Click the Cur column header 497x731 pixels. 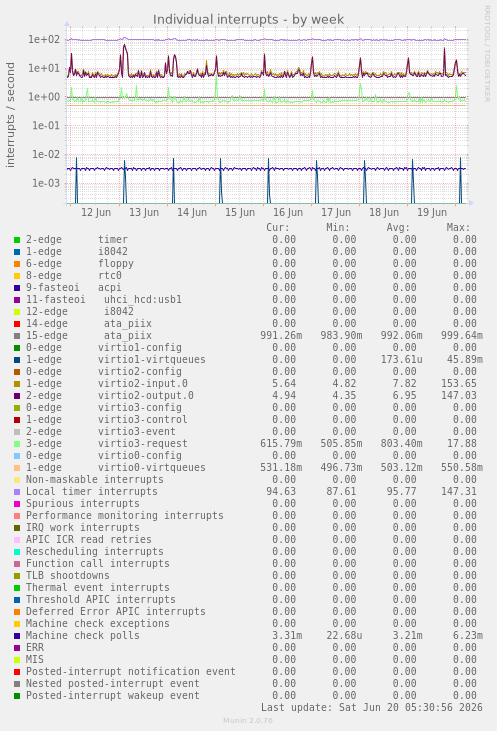pyautogui.click(x=278, y=228)
